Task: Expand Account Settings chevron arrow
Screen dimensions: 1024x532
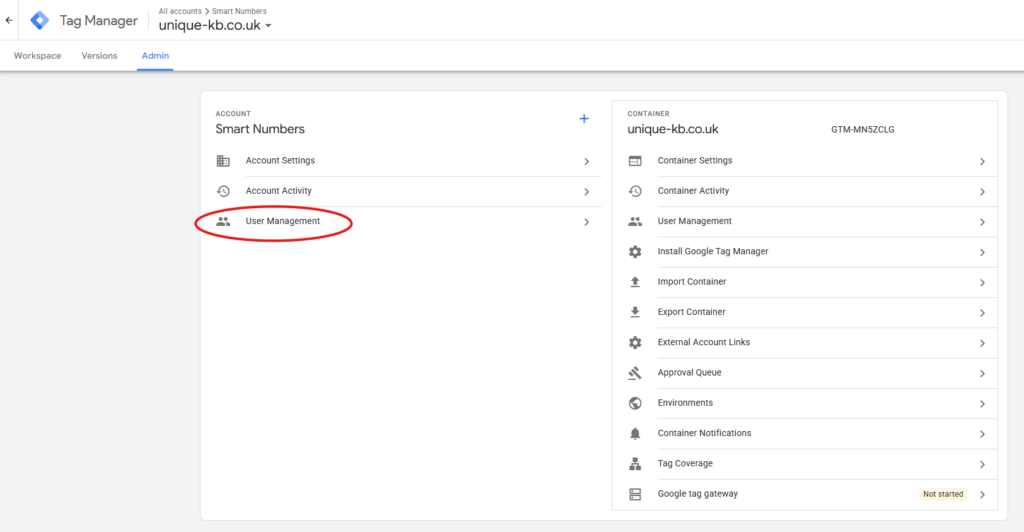Action: coord(586,161)
